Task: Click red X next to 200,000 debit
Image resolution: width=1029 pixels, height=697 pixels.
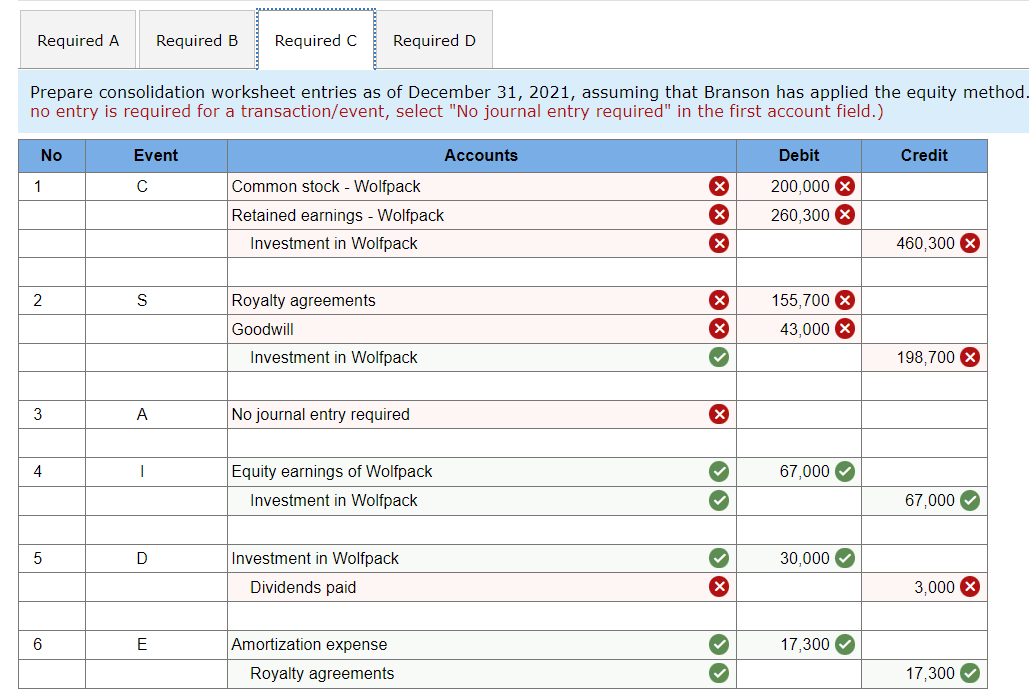Action: tap(845, 186)
